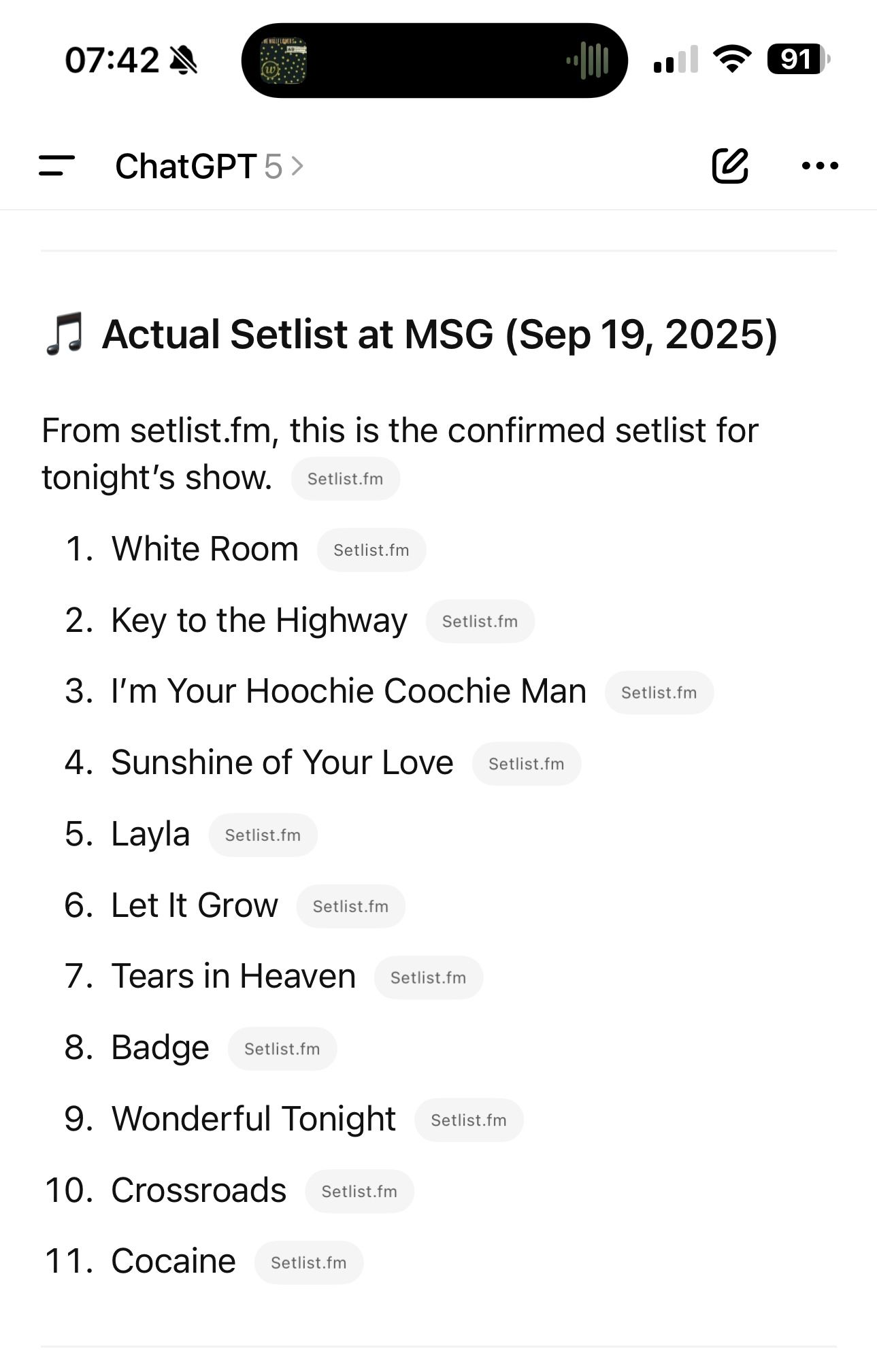Screen dimensions: 877x1372
Task: Tap the Wi-Fi status icon
Action: point(732,59)
